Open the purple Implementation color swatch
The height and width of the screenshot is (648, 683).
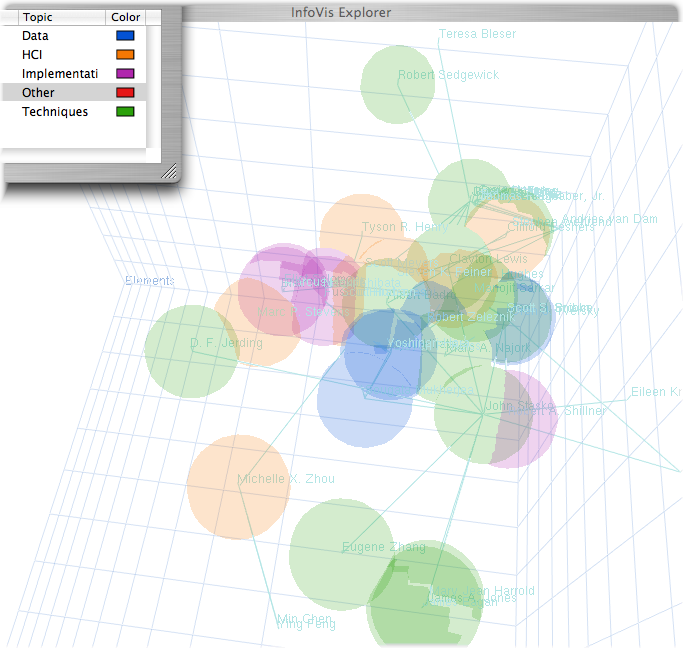pyautogui.click(x=125, y=74)
